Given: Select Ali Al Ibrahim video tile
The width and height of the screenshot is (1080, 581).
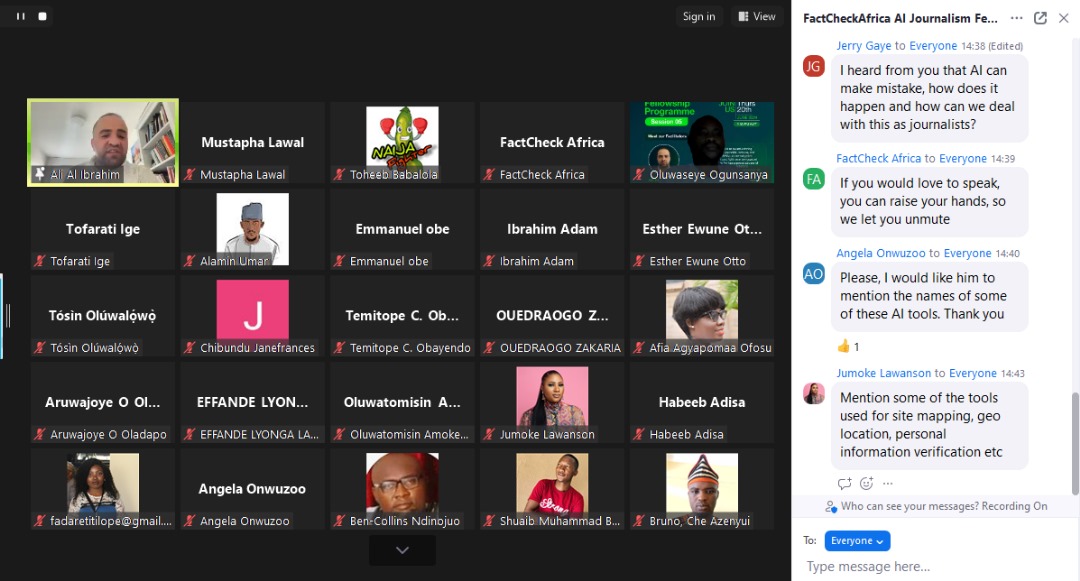Looking at the screenshot, I should [103, 142].
